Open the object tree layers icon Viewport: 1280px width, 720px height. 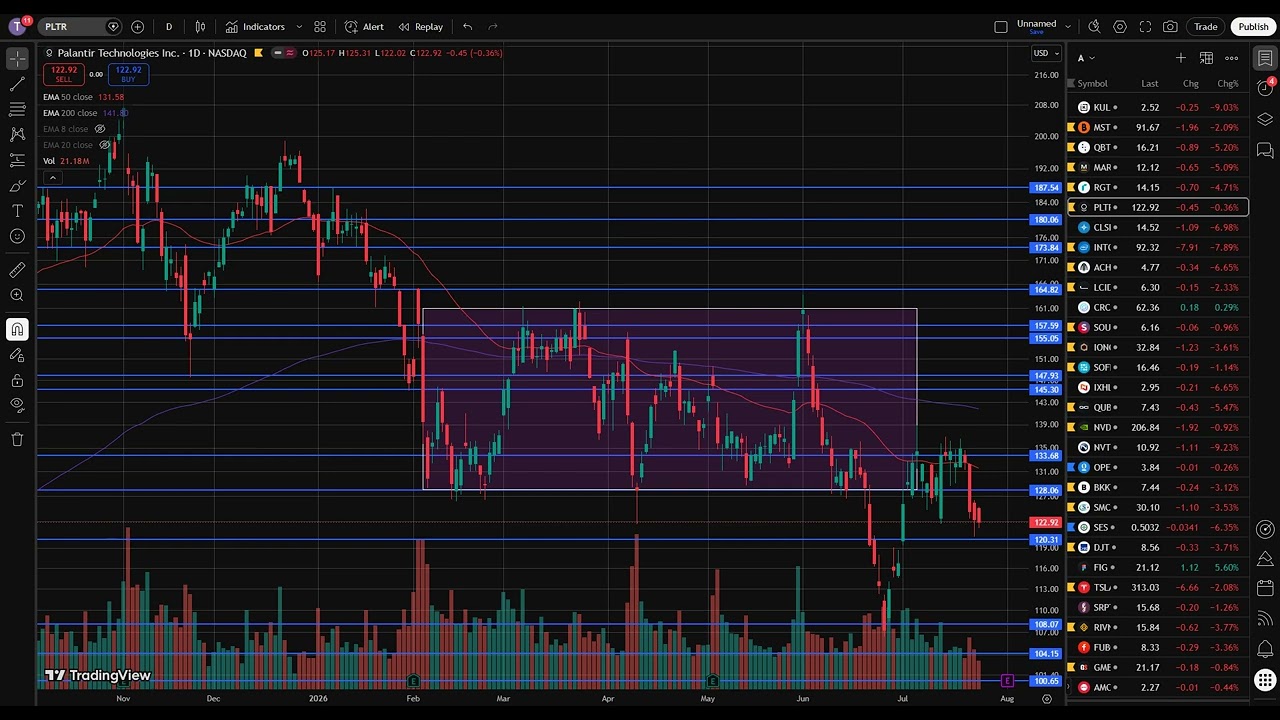click(1265, 119)
